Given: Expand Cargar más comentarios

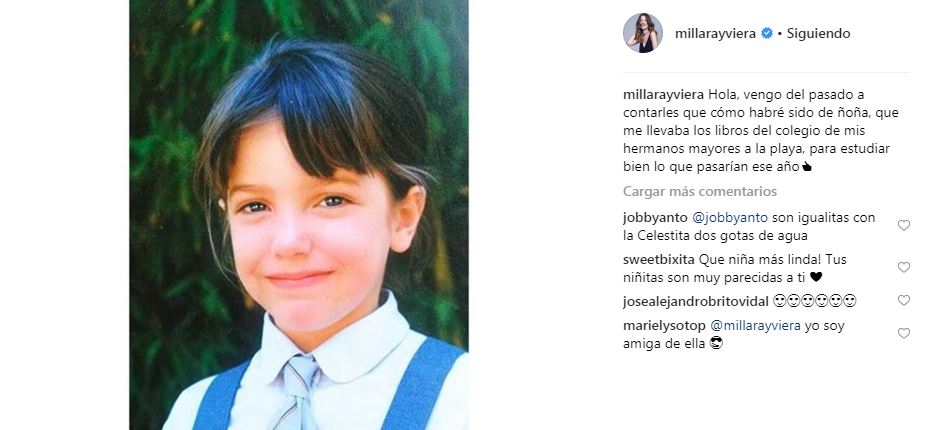Looking at the screenshot, I should coord(699,192).
